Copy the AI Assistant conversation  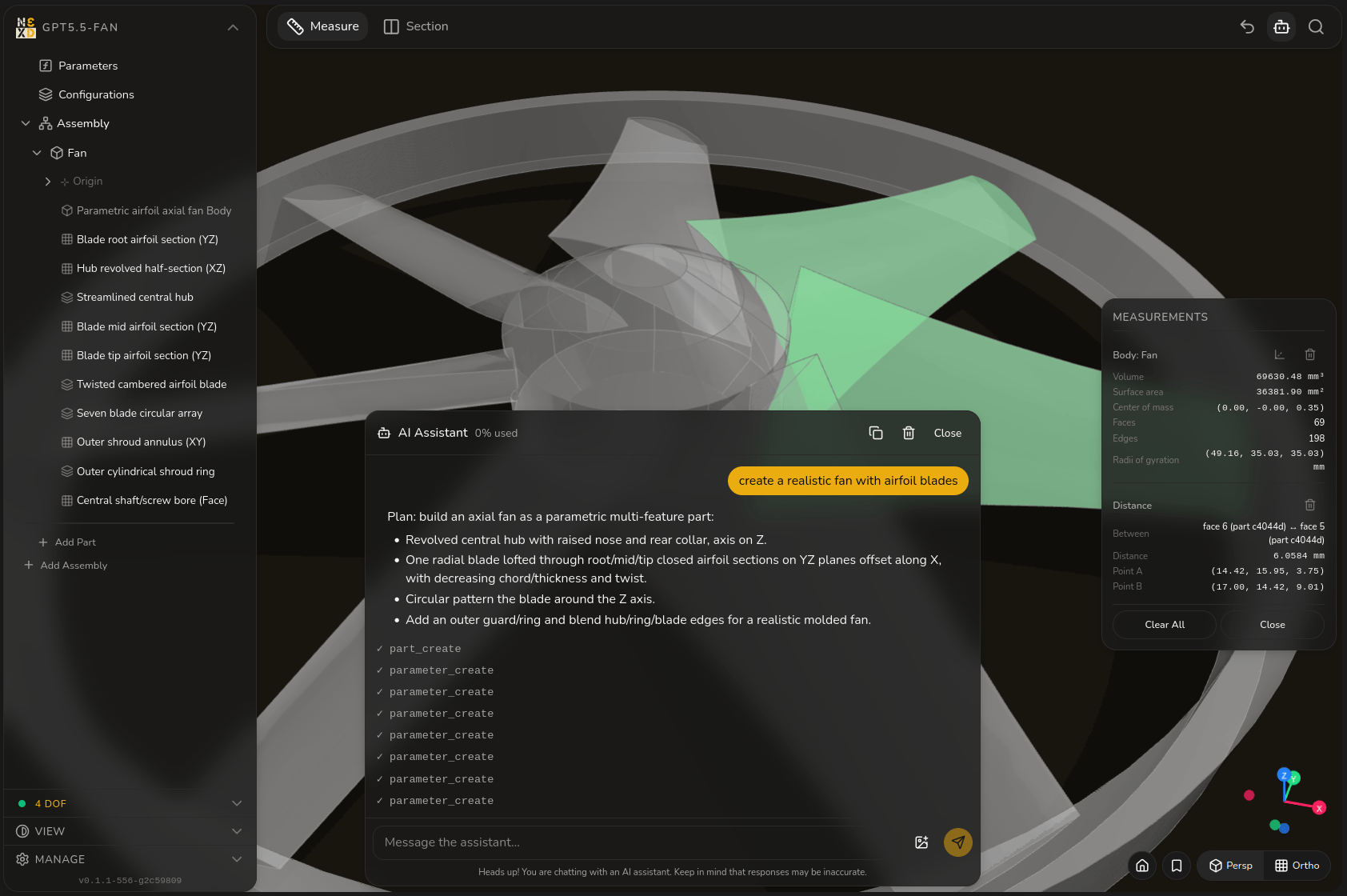tap(876, 433)
